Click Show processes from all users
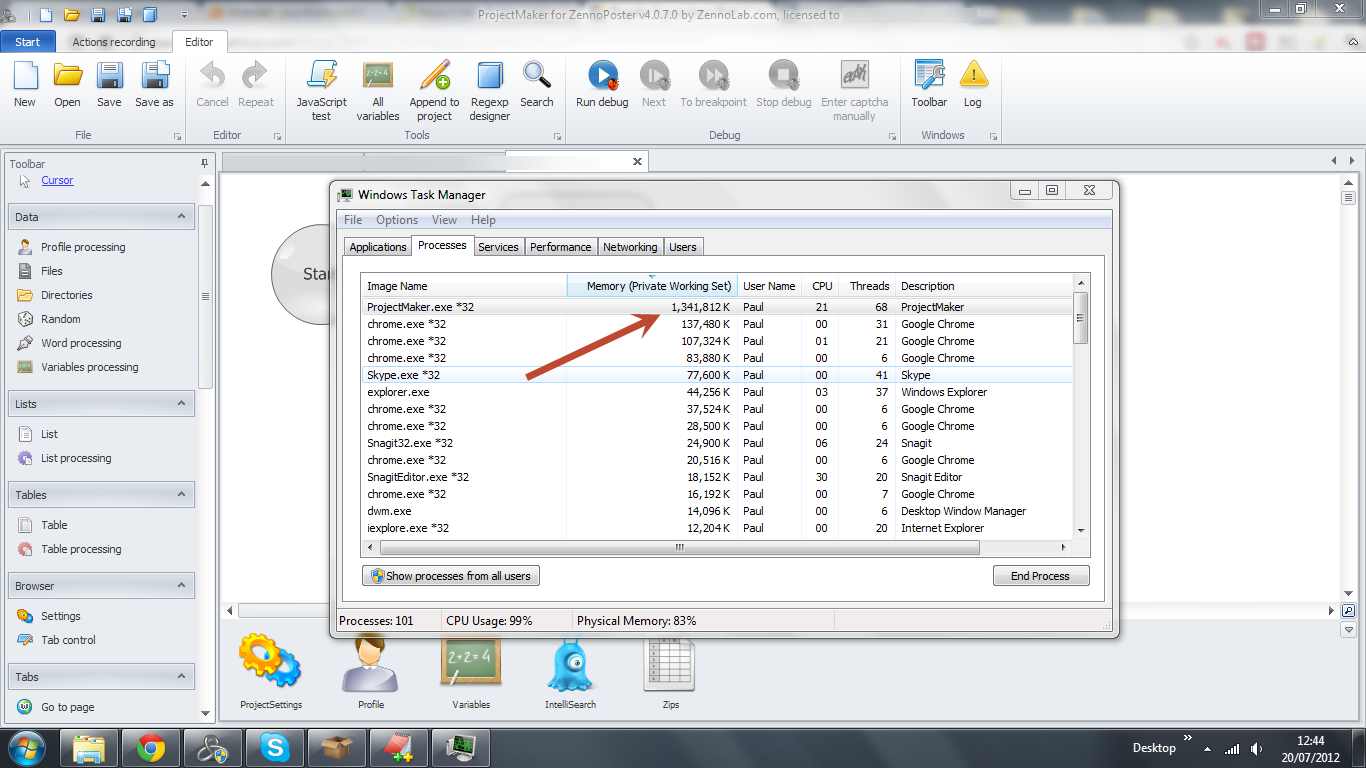 click(450, 576)
